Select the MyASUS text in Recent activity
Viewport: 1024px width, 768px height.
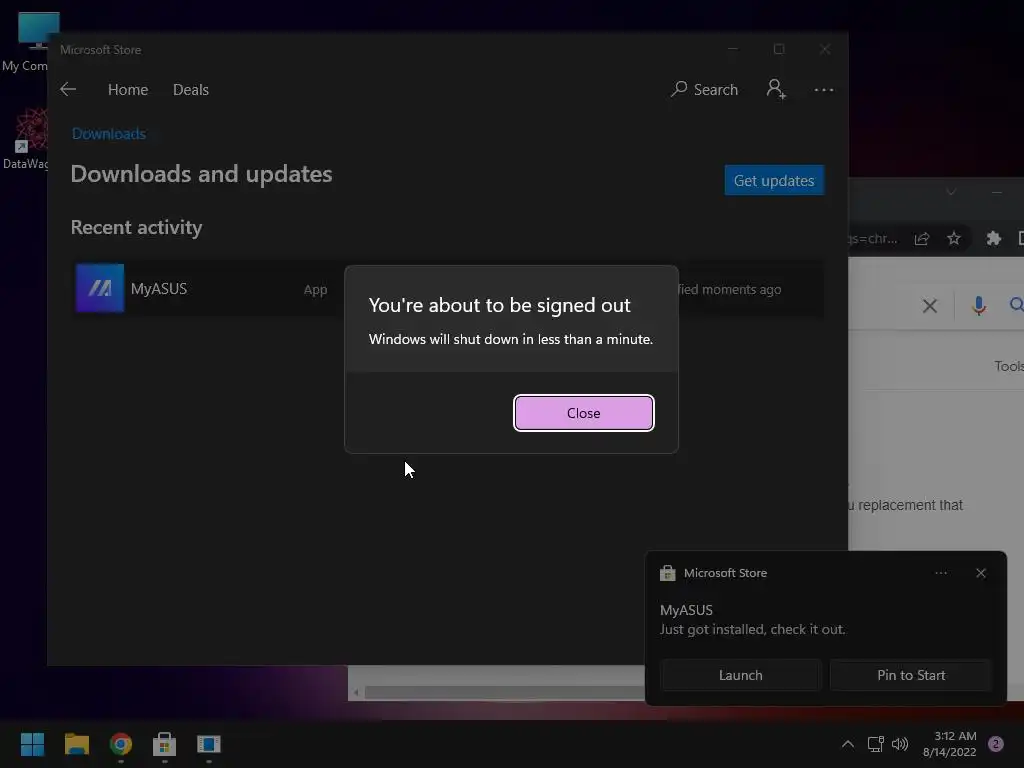159,289
